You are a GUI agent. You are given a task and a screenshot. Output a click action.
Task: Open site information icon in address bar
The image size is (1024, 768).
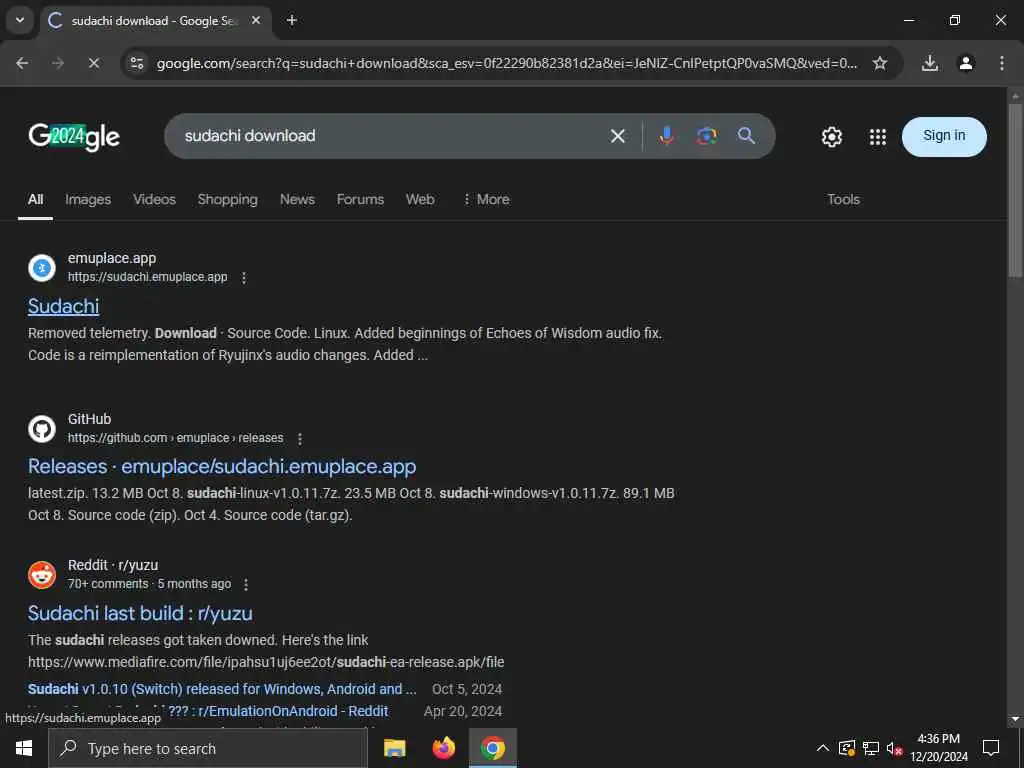coord(136,63)
